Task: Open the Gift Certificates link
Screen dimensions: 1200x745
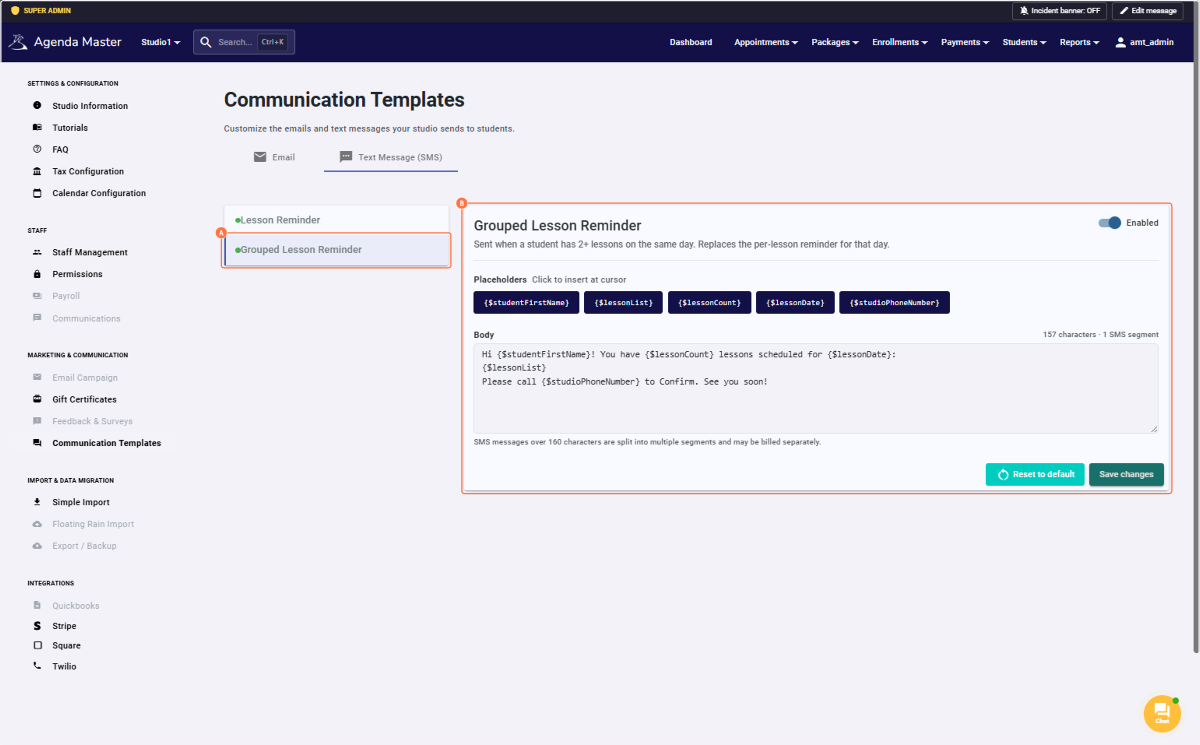Action: coord(84,399)
